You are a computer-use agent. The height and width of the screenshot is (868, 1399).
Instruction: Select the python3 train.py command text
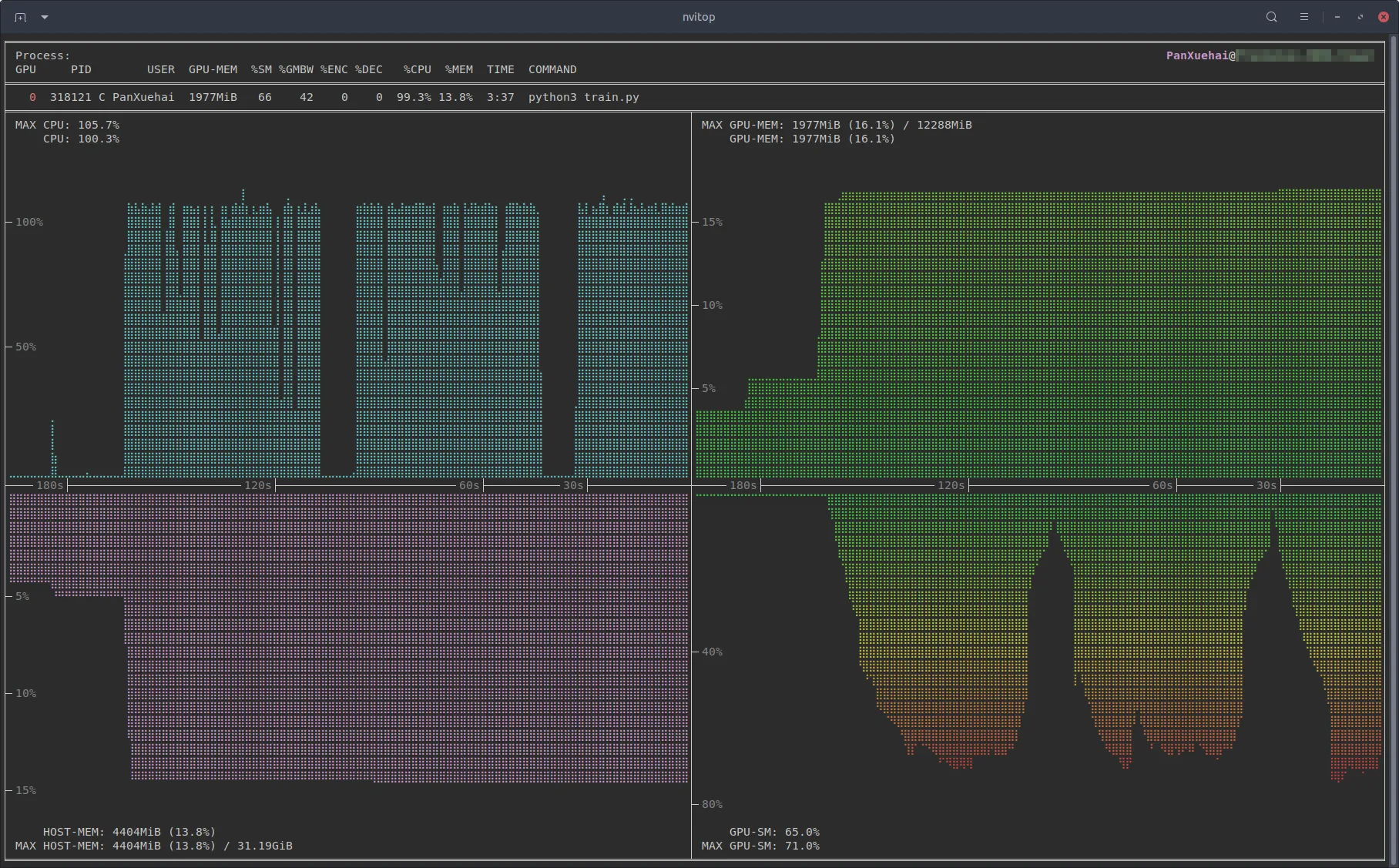583,97
